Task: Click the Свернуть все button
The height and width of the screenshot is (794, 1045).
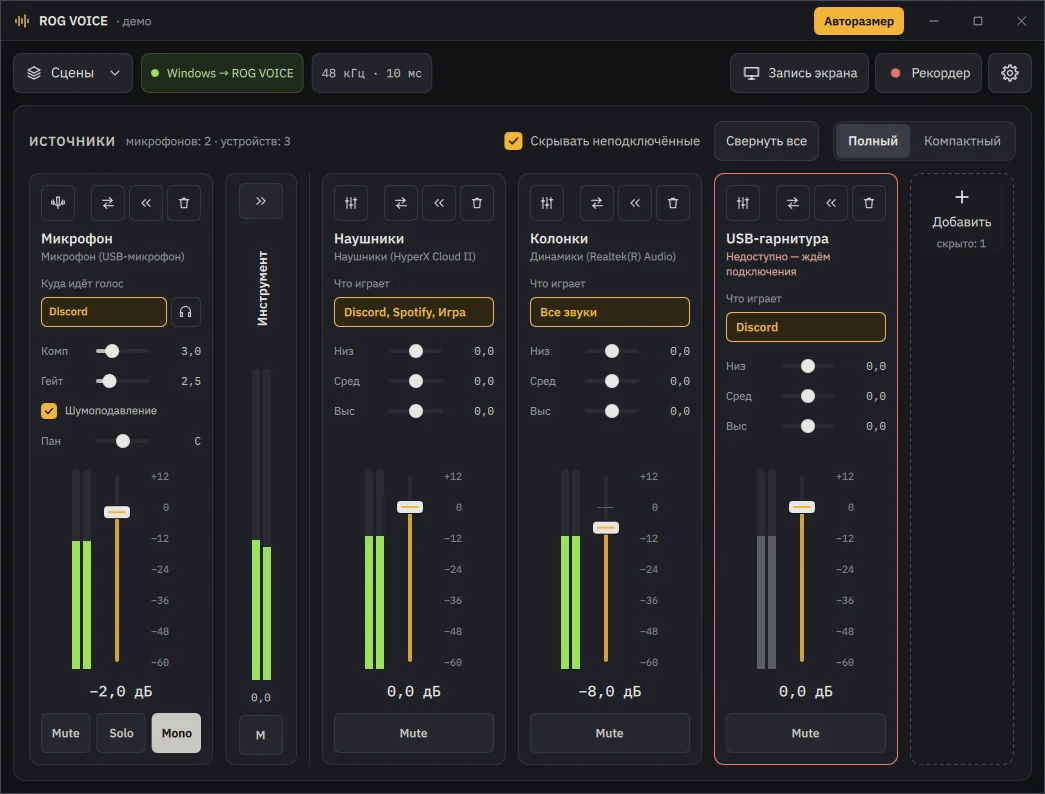Action: (766, 141)
